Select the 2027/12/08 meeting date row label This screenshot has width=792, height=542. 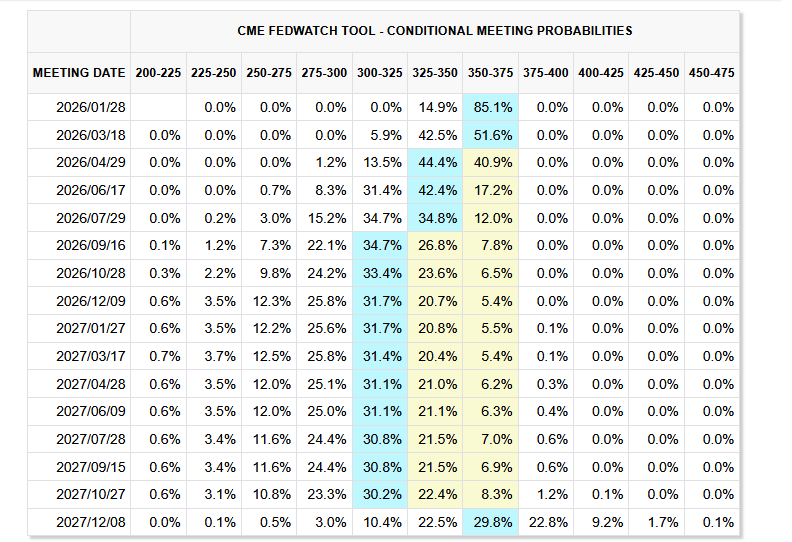tap(92, 522)
